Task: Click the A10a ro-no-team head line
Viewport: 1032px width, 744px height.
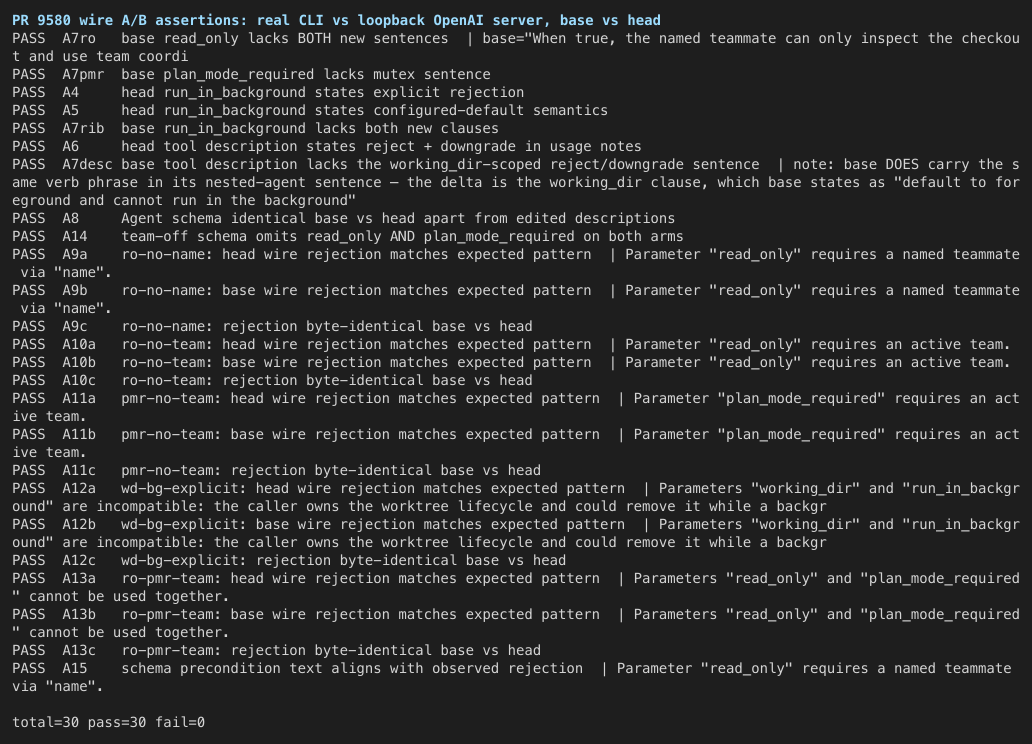Action: click(x=511, y=344)
